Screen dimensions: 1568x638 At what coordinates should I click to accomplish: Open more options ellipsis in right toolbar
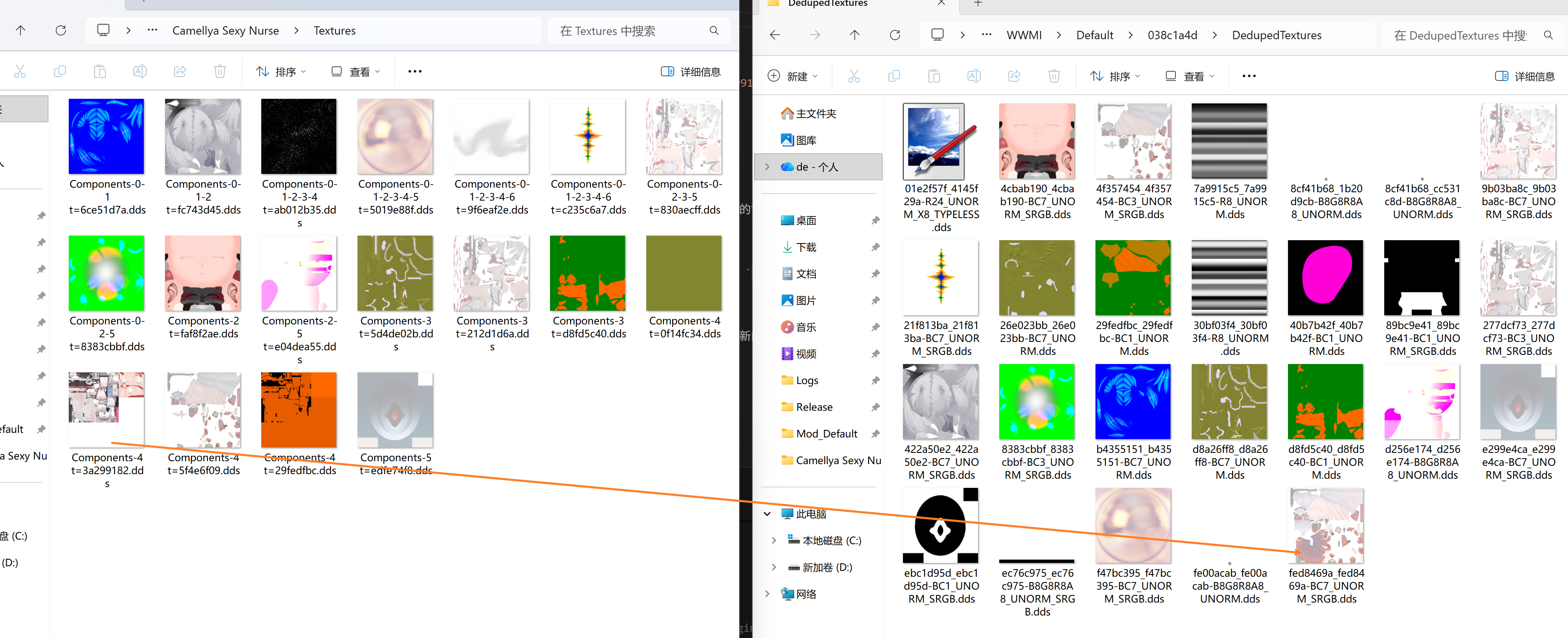coord(1248,76)
